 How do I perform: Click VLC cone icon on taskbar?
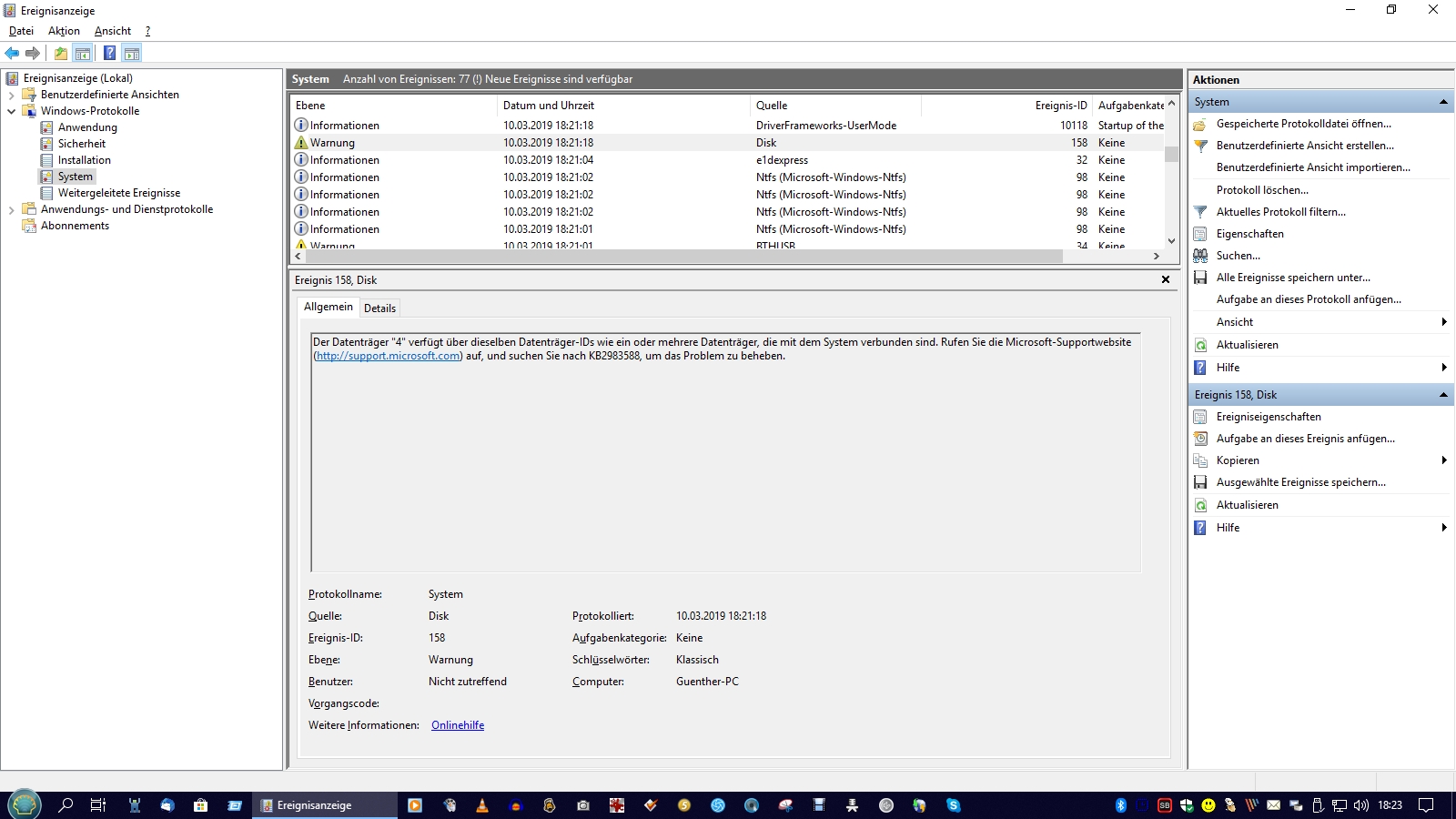tap(482, 805)
